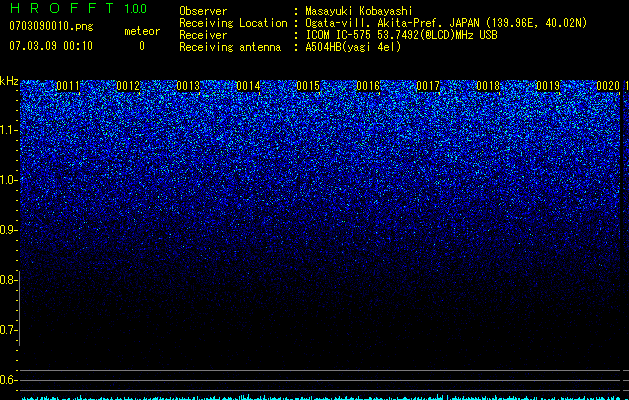This screenshot has height=400, width=629.
Task: Click the 1.0 kHz frequency tick label
Action: point(7,180)
